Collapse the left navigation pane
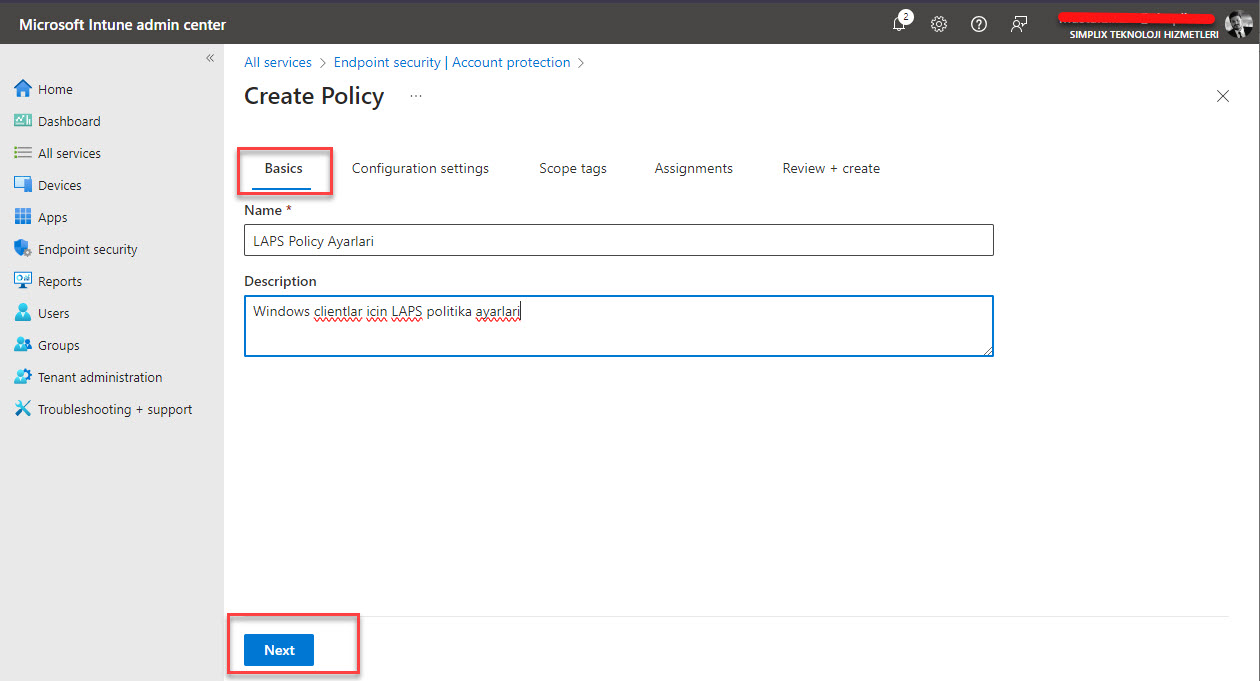1260x681 pixels. (x=210, y=58)
